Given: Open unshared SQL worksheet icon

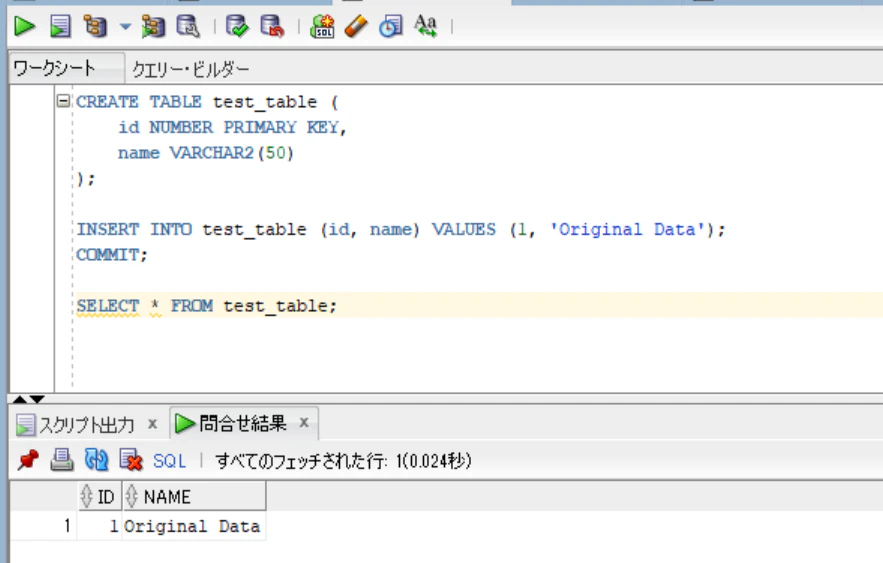Looking at the screenshot, I should [x=322, y=26].
